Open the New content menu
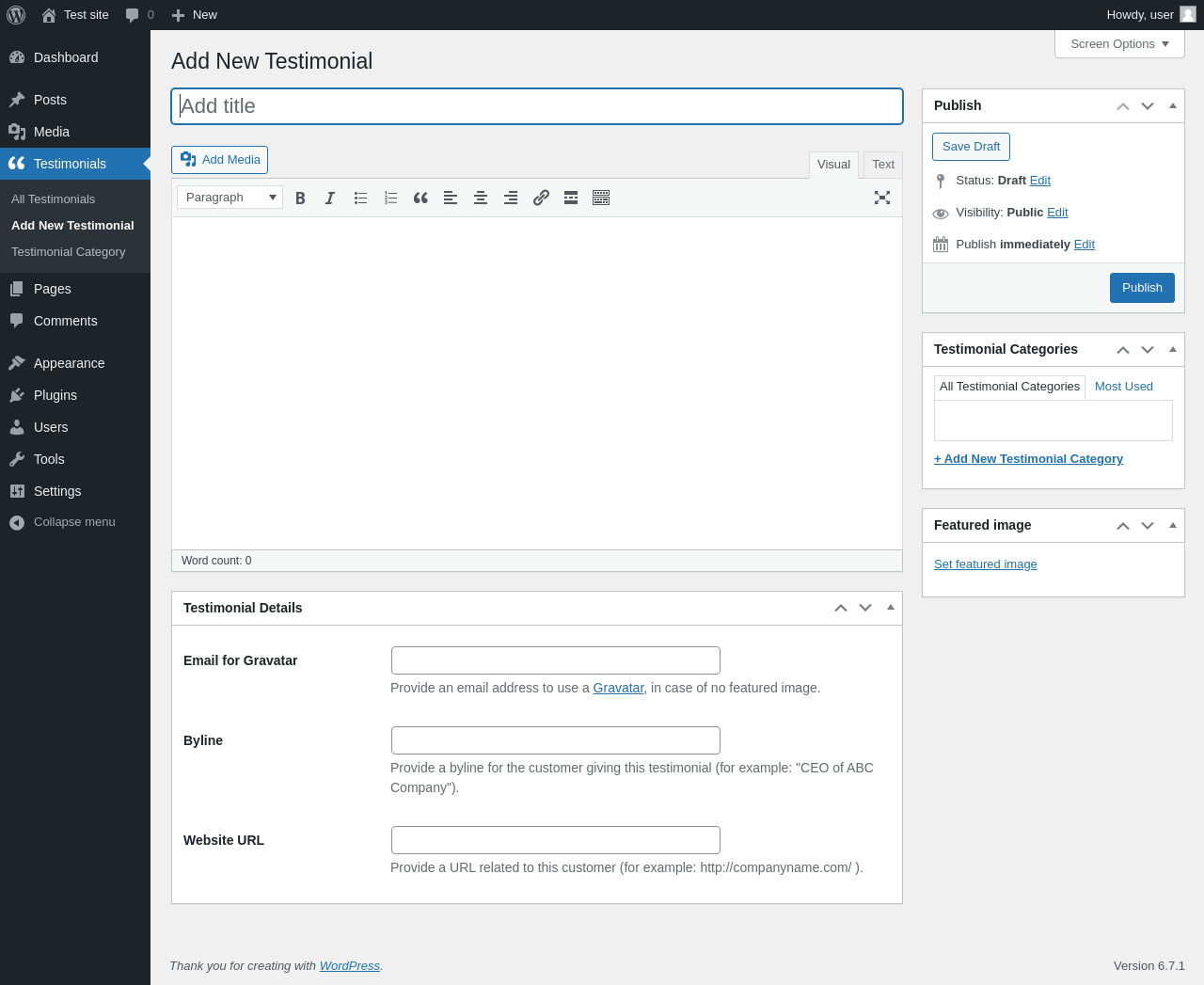The height and width of the screenshot is (985, 1204). 194,15
